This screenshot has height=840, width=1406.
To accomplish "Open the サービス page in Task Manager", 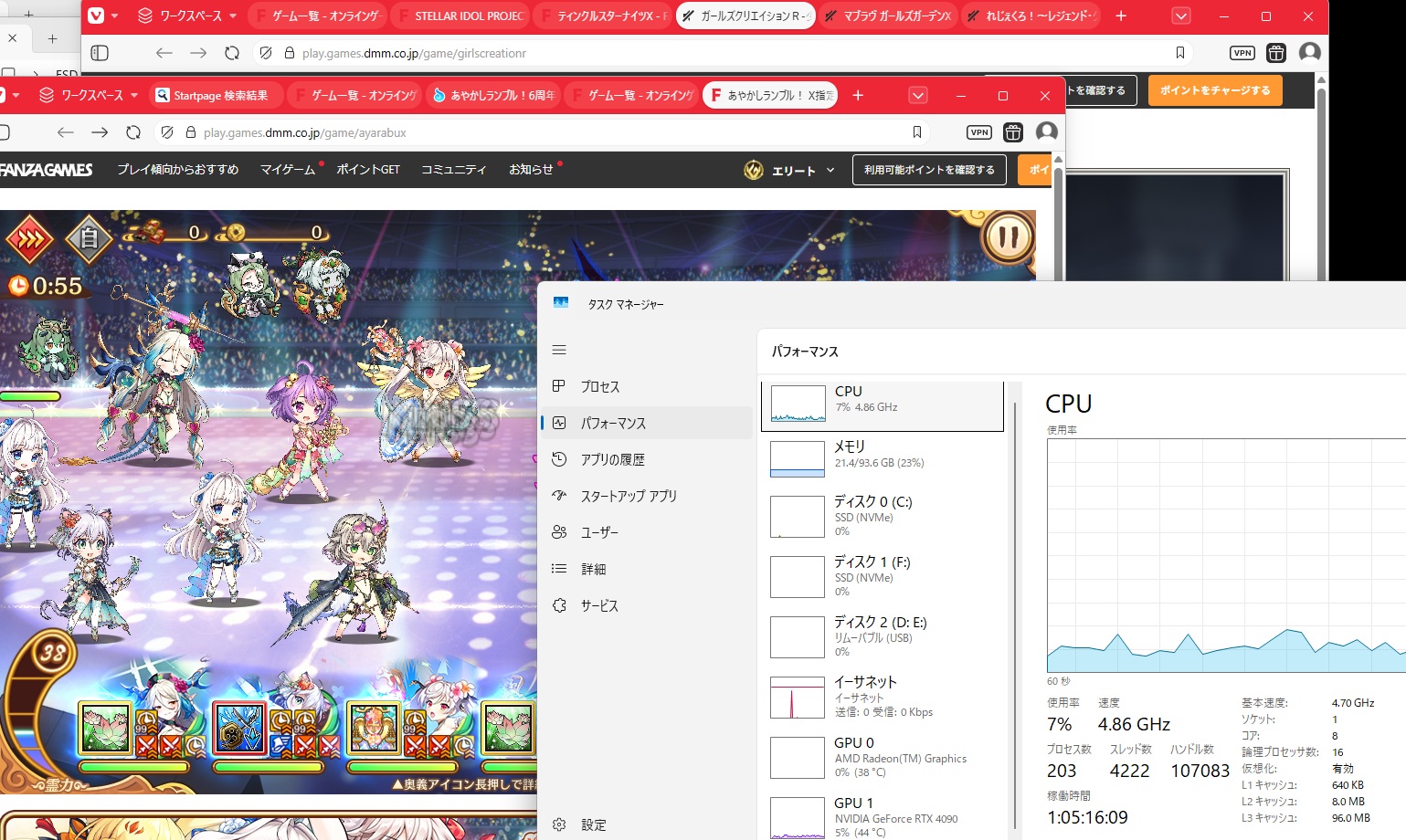I will pyautogui.click(x=599, y=606).
